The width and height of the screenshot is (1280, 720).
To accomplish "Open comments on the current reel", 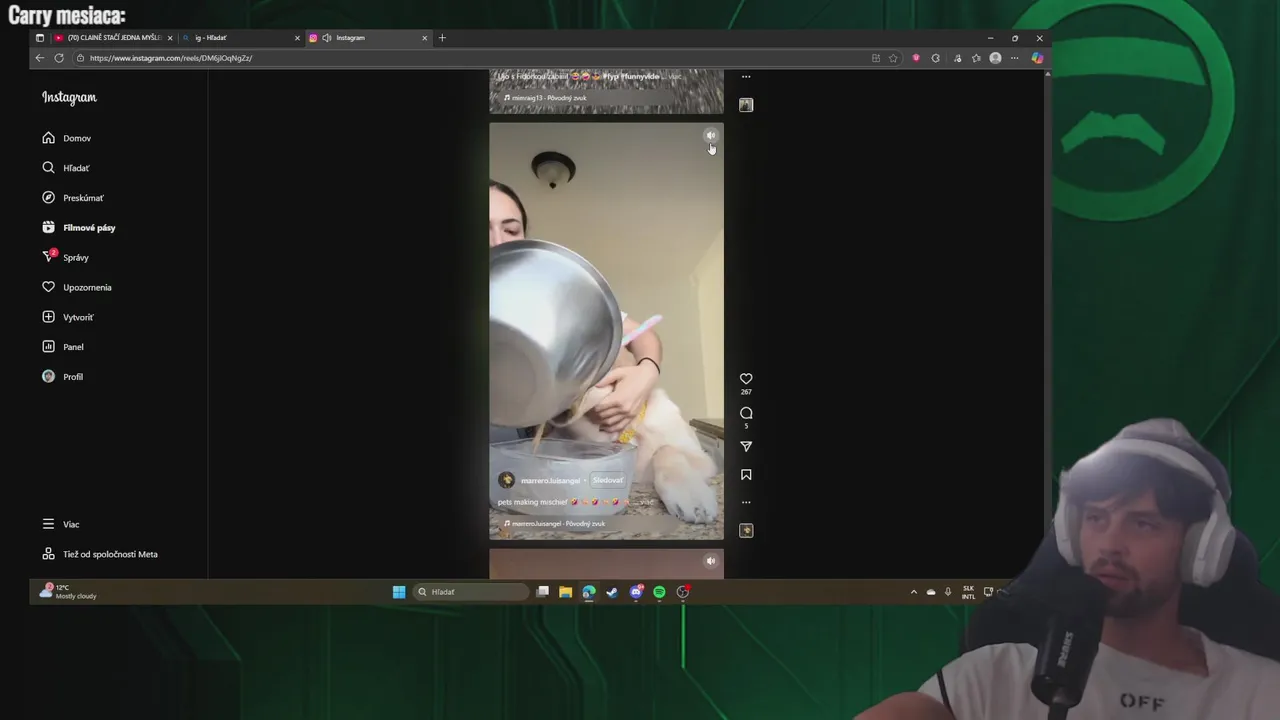I will (746, 413).
